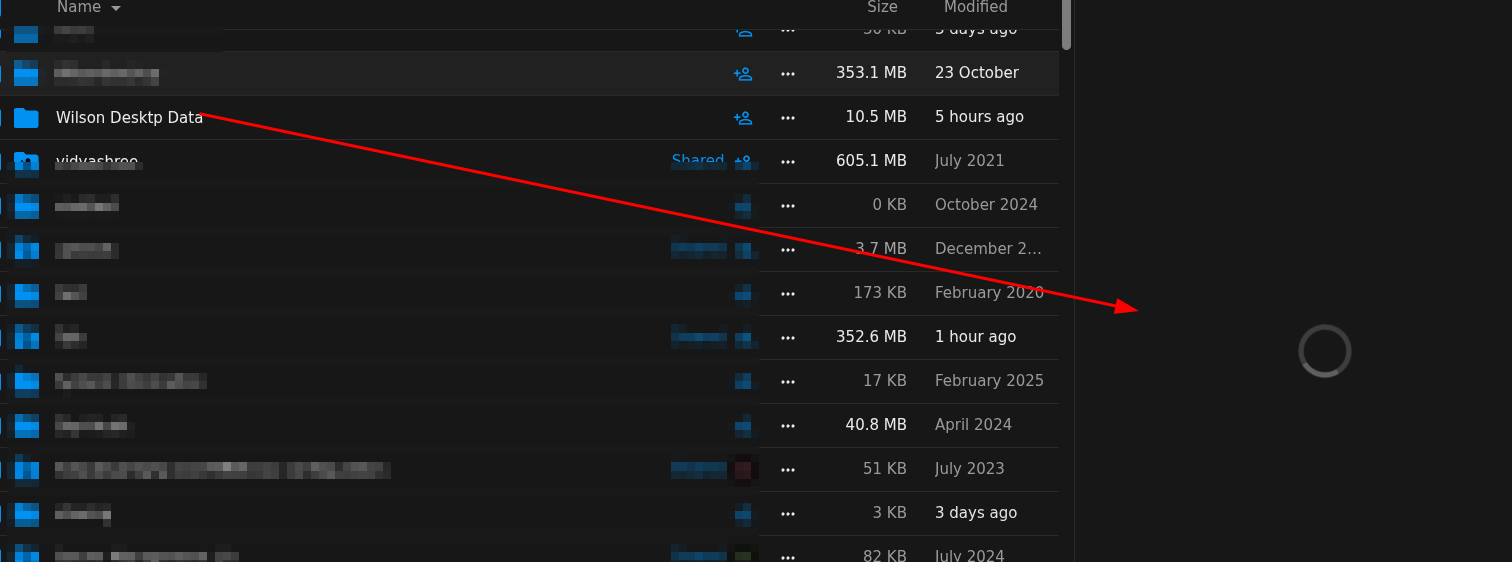Viewport: 1512px width, 562px height.
Task: Sort the file list by Size
Action: 882,8
